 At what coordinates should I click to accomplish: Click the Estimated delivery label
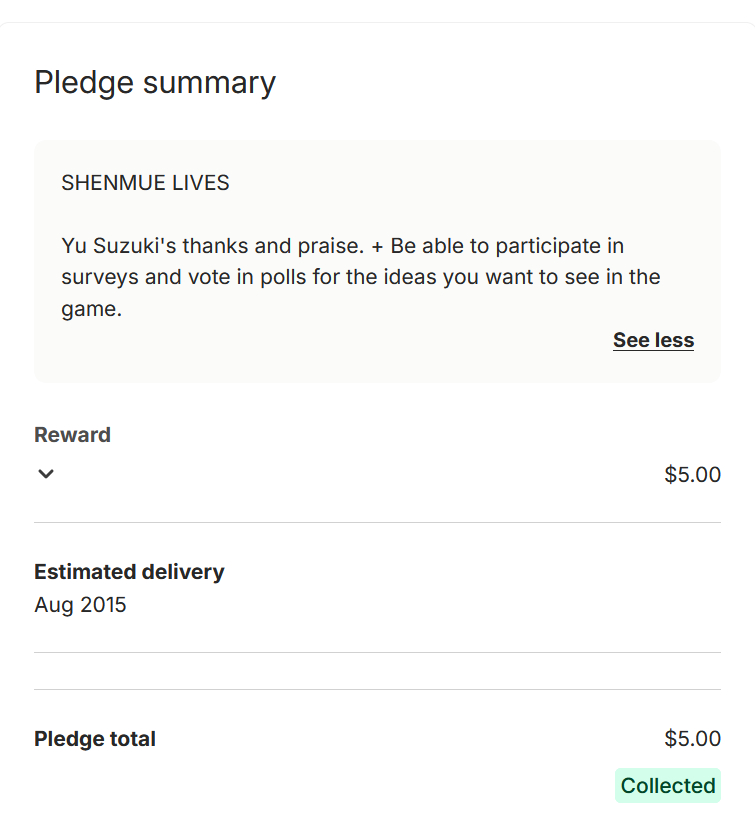[x=129, y=572]
